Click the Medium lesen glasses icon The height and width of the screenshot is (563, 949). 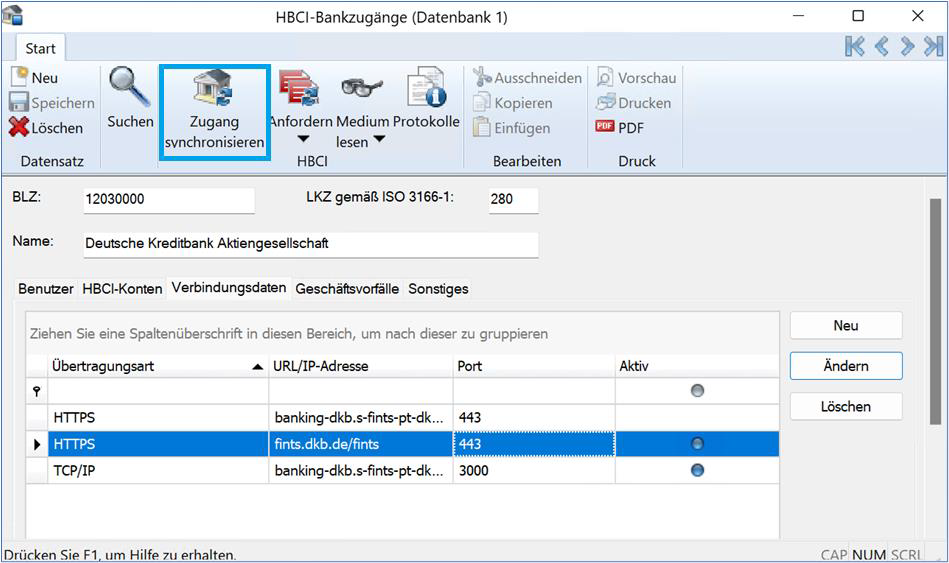[x=361, y=88]
